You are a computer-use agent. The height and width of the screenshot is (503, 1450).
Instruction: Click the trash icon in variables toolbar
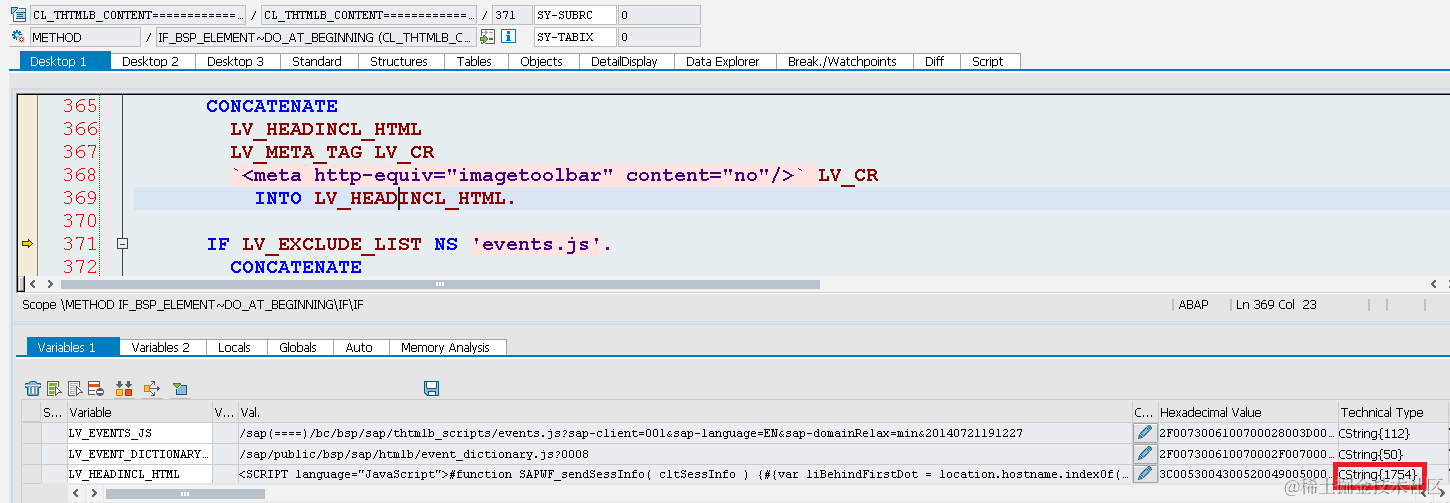tap(33, 388)
